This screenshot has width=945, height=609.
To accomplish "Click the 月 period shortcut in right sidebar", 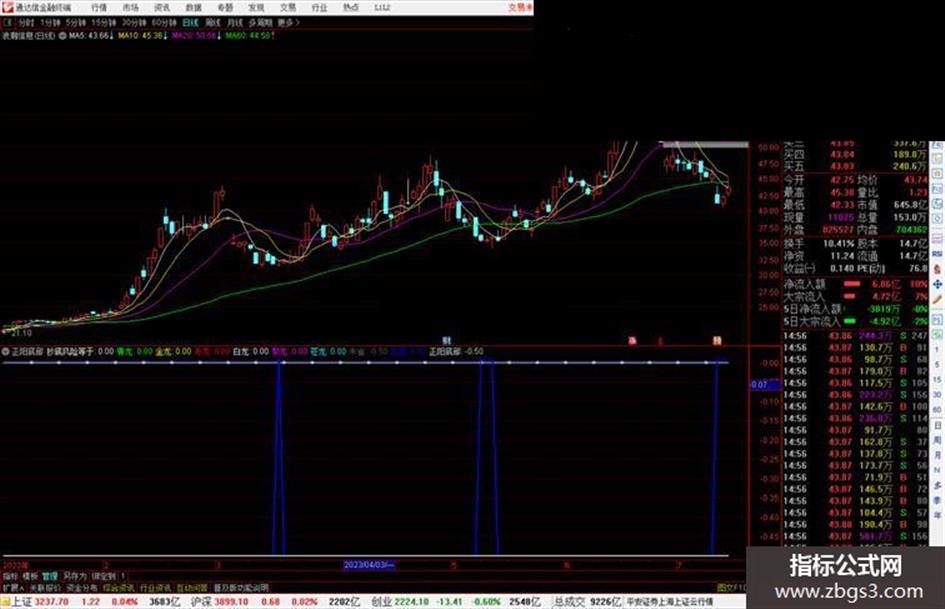I will tap(937, 455).
